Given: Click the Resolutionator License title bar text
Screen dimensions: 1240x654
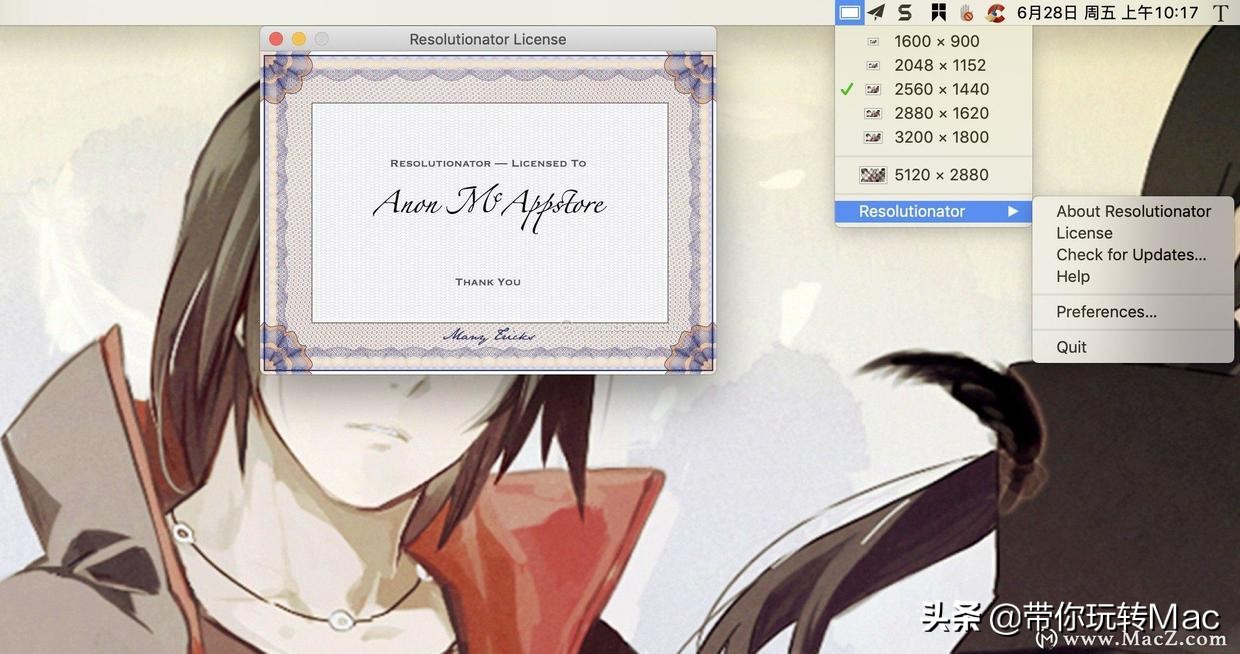Looking at the screenshot, I should pyautogui.click(x=488, y=39).
